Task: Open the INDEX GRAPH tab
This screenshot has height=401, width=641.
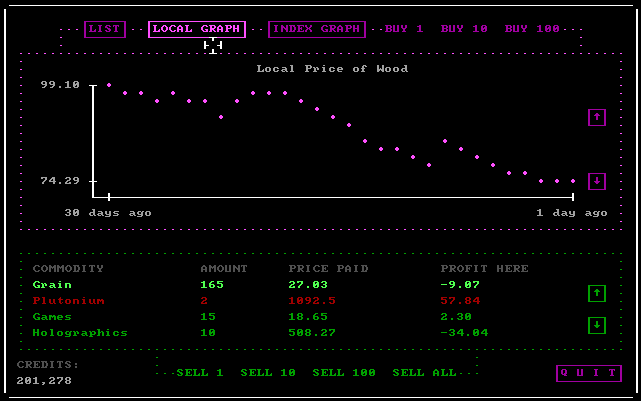Action: click(x=316, y=29)
